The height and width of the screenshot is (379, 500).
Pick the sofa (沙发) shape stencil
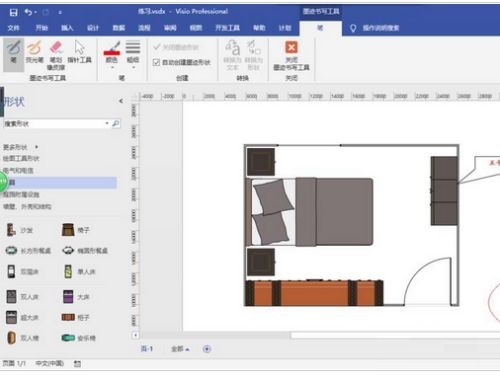coord(20,230)
